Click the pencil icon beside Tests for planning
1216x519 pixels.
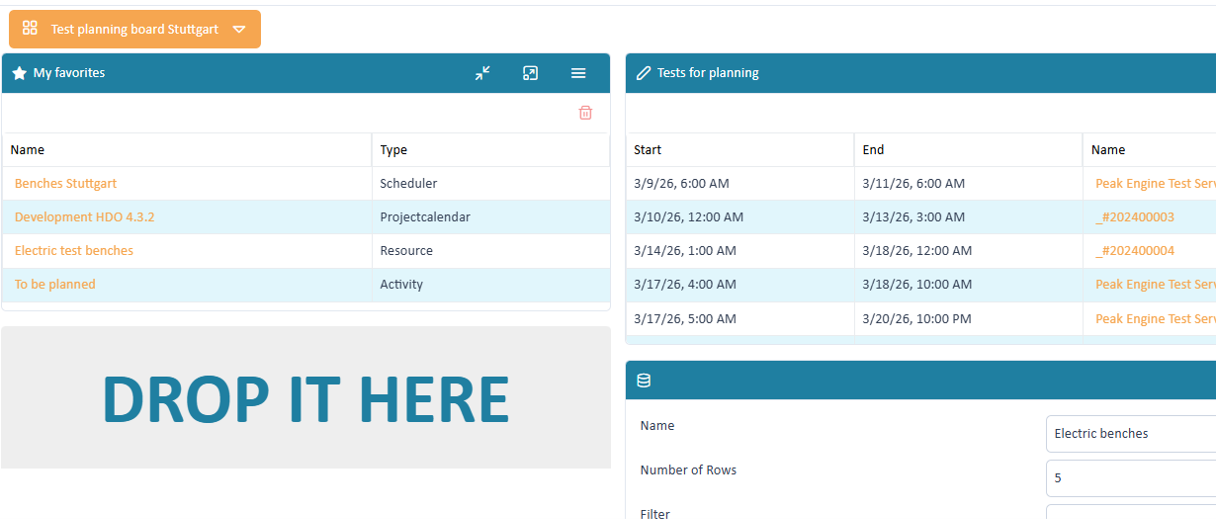pyautogui.click(x=644, y=73)
